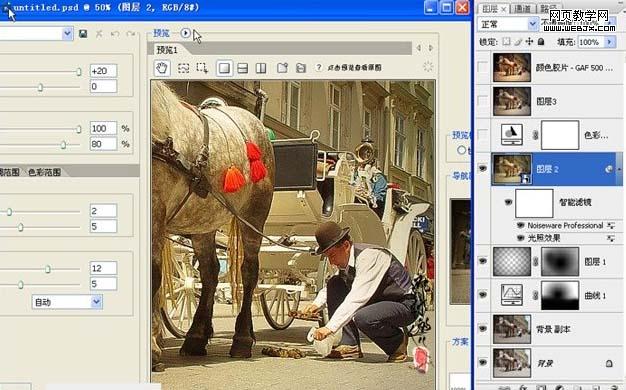Image resolution: width=626 pixels, height=390 pixels.
Task: Click the preview folder icon
Action: tap(301, 68)
